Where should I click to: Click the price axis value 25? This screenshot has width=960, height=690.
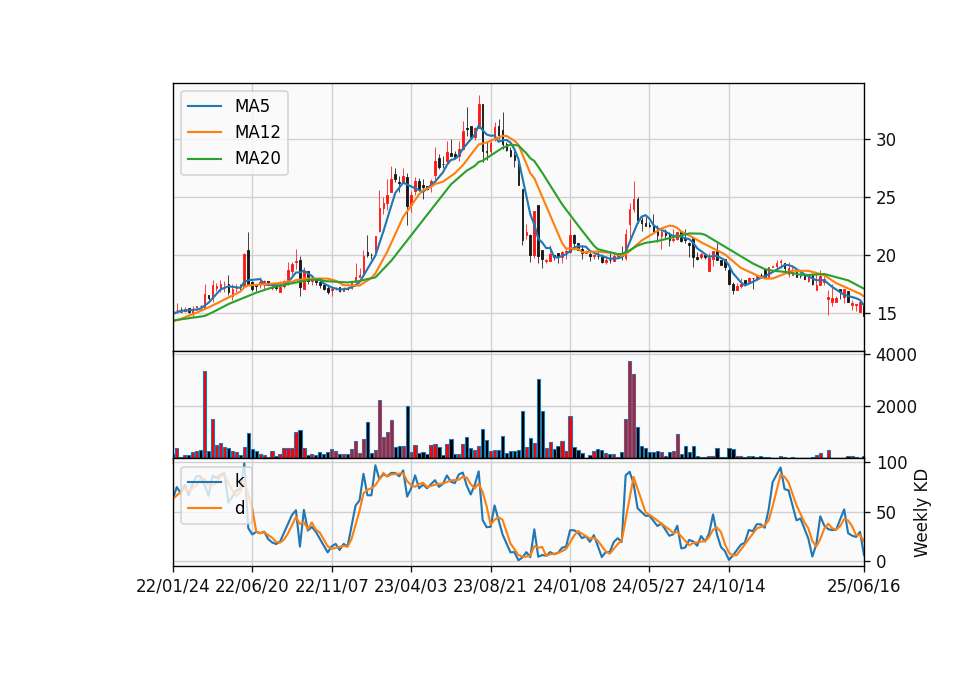click(x=886, y=198)
